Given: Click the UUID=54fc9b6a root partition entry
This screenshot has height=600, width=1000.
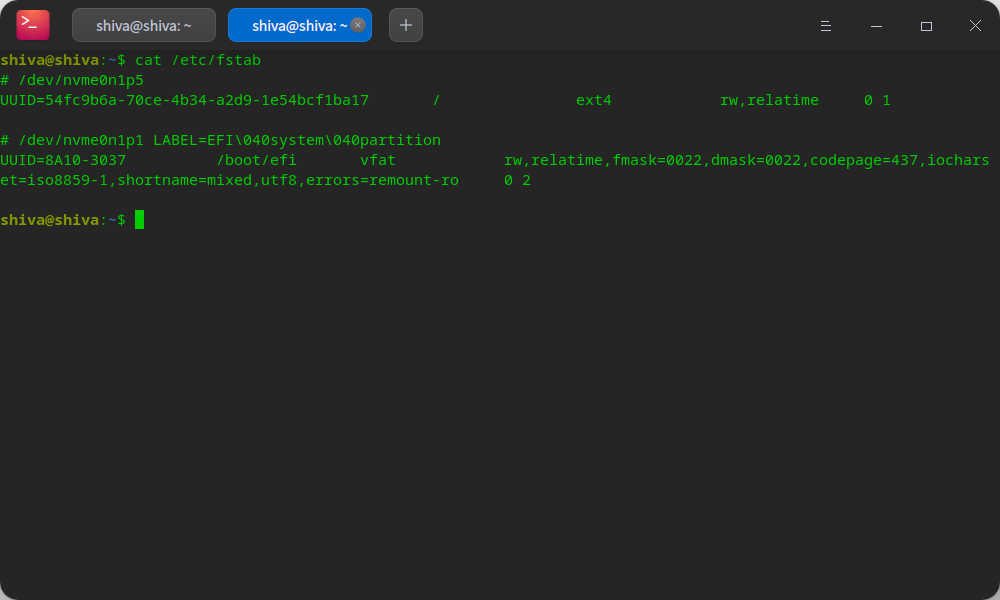Looking at the screenshot, I should [x=185, y=100].
